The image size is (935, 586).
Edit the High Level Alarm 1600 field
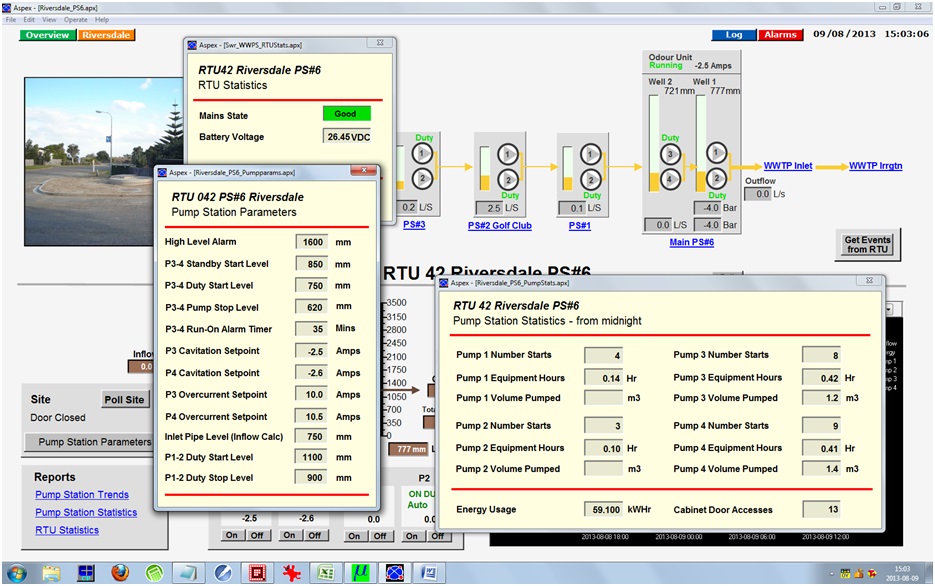[312, 242]
